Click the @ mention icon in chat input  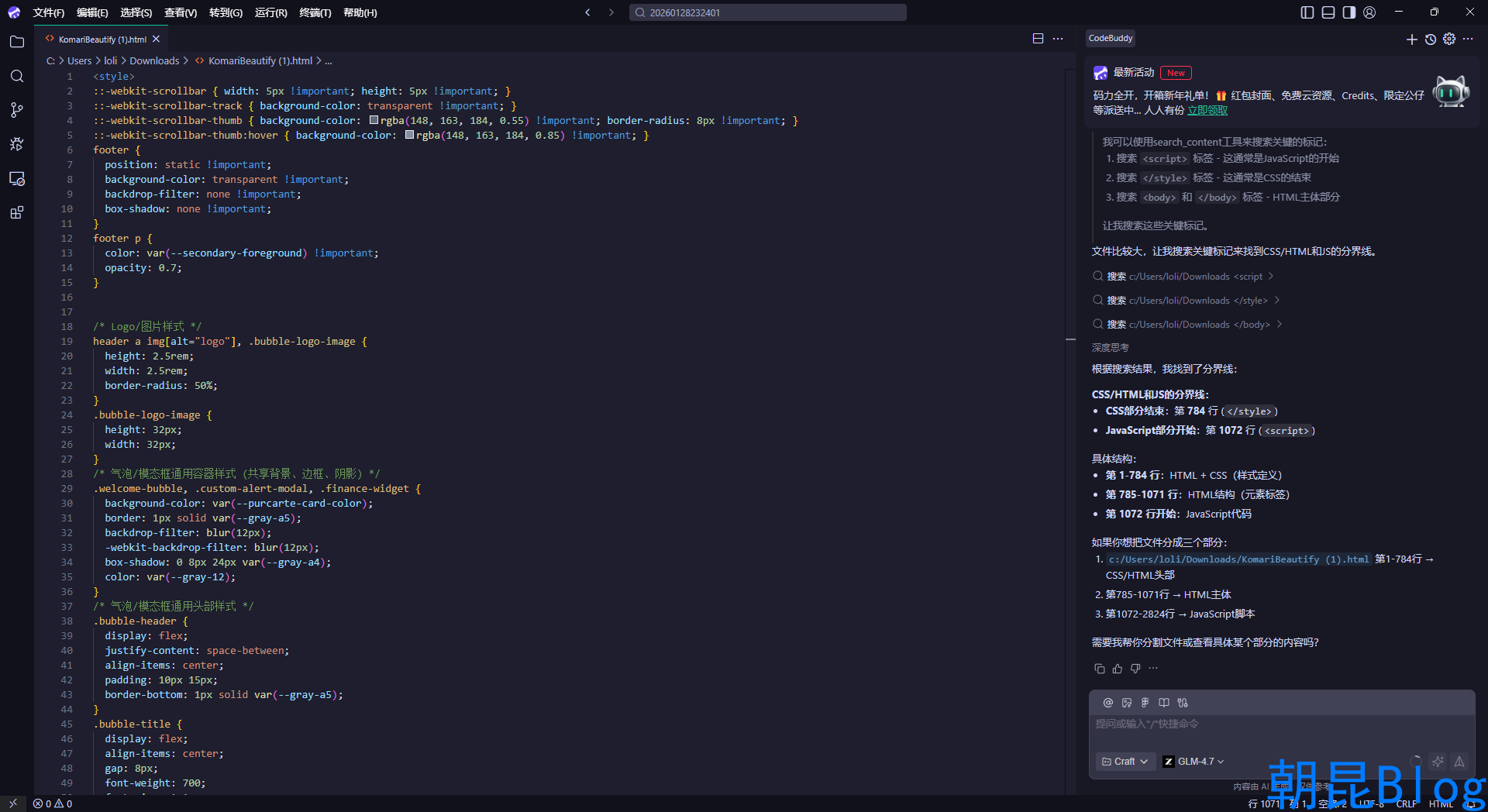pos(1108,703)
